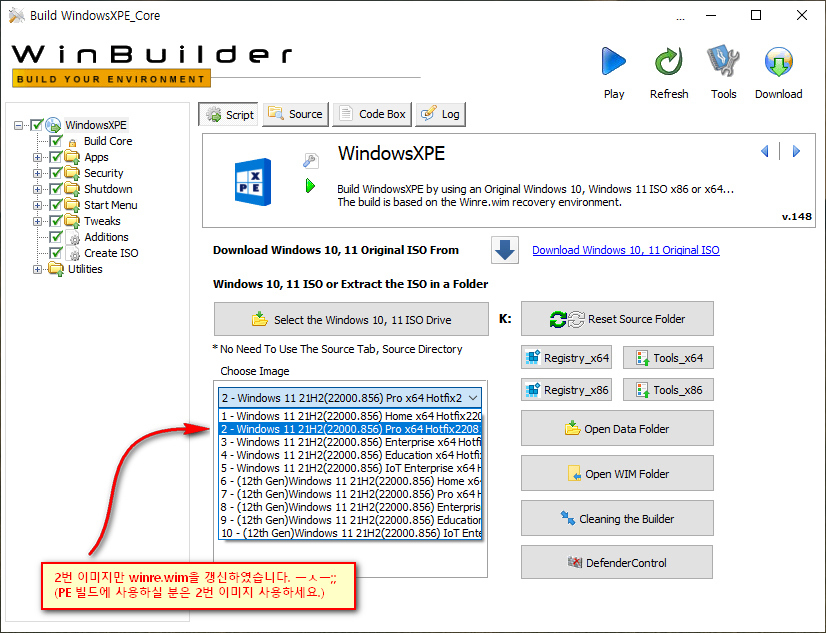
Task: Click the Tools_x86 button
Action: pyautogui.click(x=668, y=390)
